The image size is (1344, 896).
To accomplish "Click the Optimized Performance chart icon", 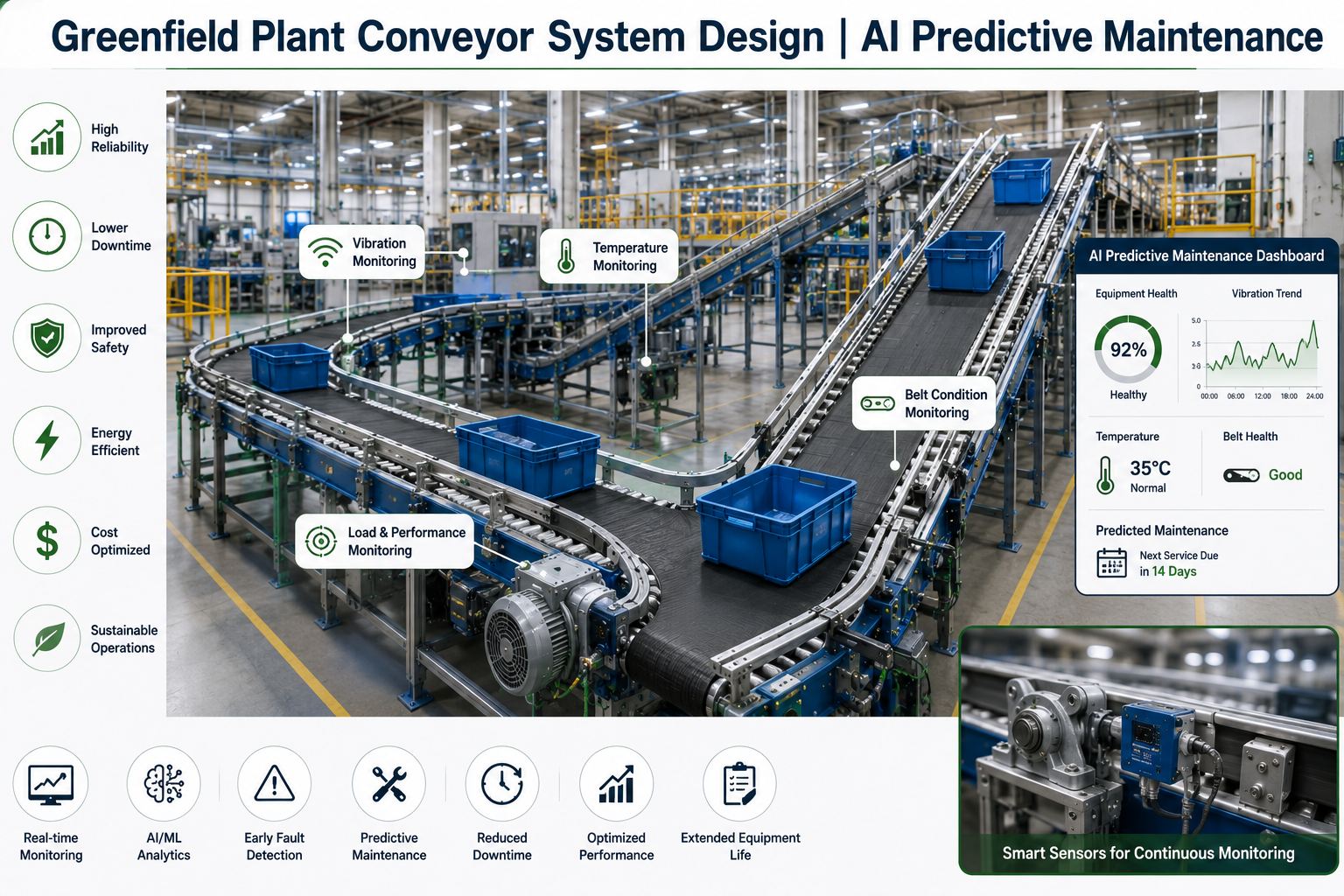I will [616, 783].
